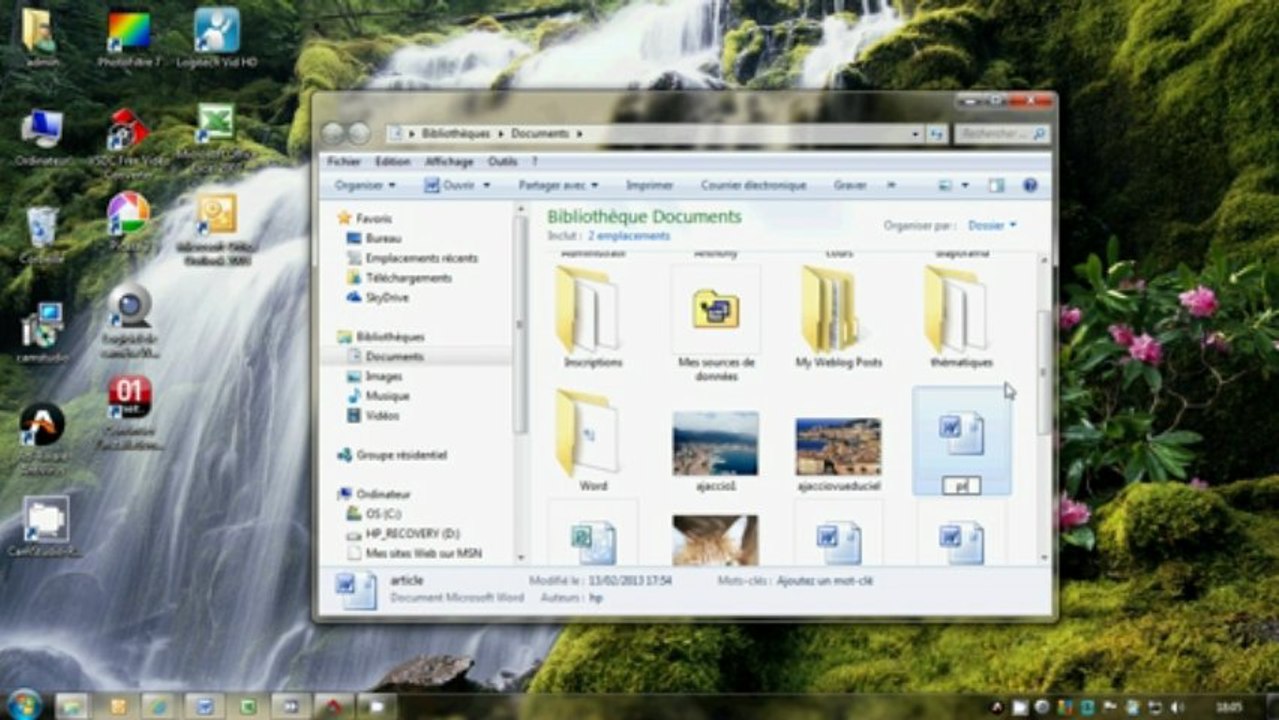Click the Rechercher search field
This screenshot has width=1279, height=720.
[x=1001, y=133]
